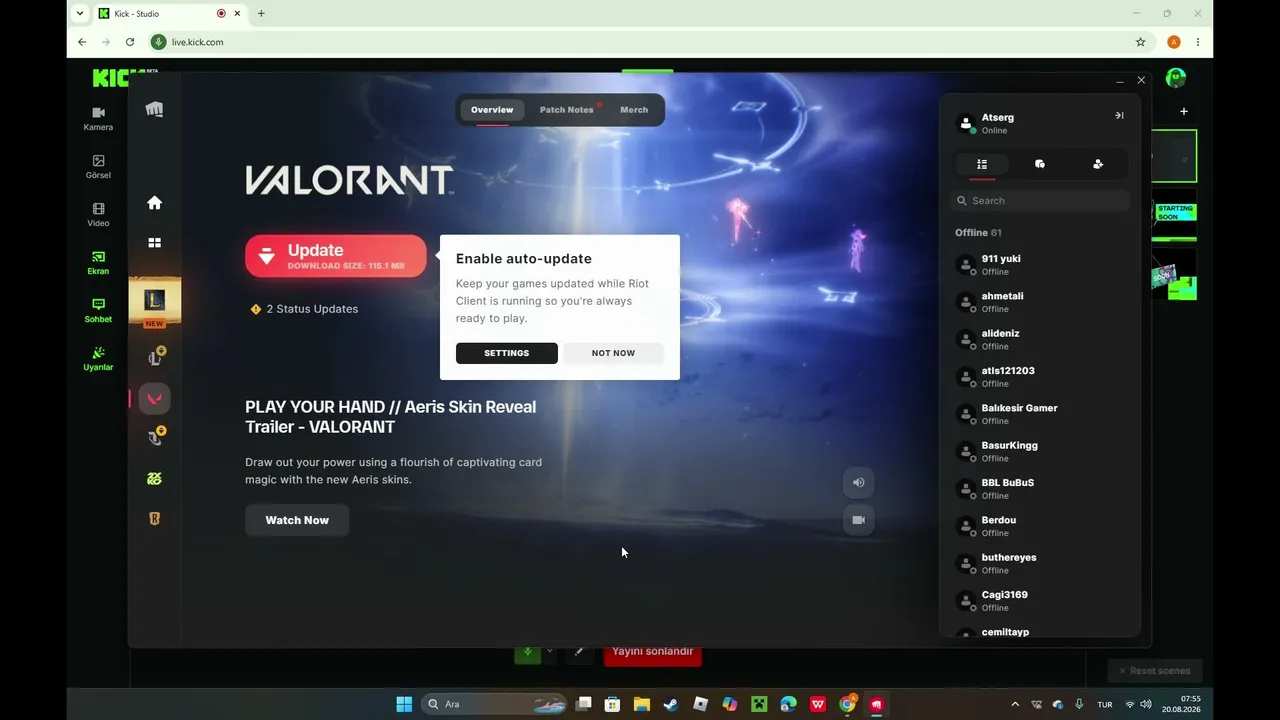The image size is (1280, 720).
Task: Collapse the Offline 61 friends group
Action: [978, 233]
